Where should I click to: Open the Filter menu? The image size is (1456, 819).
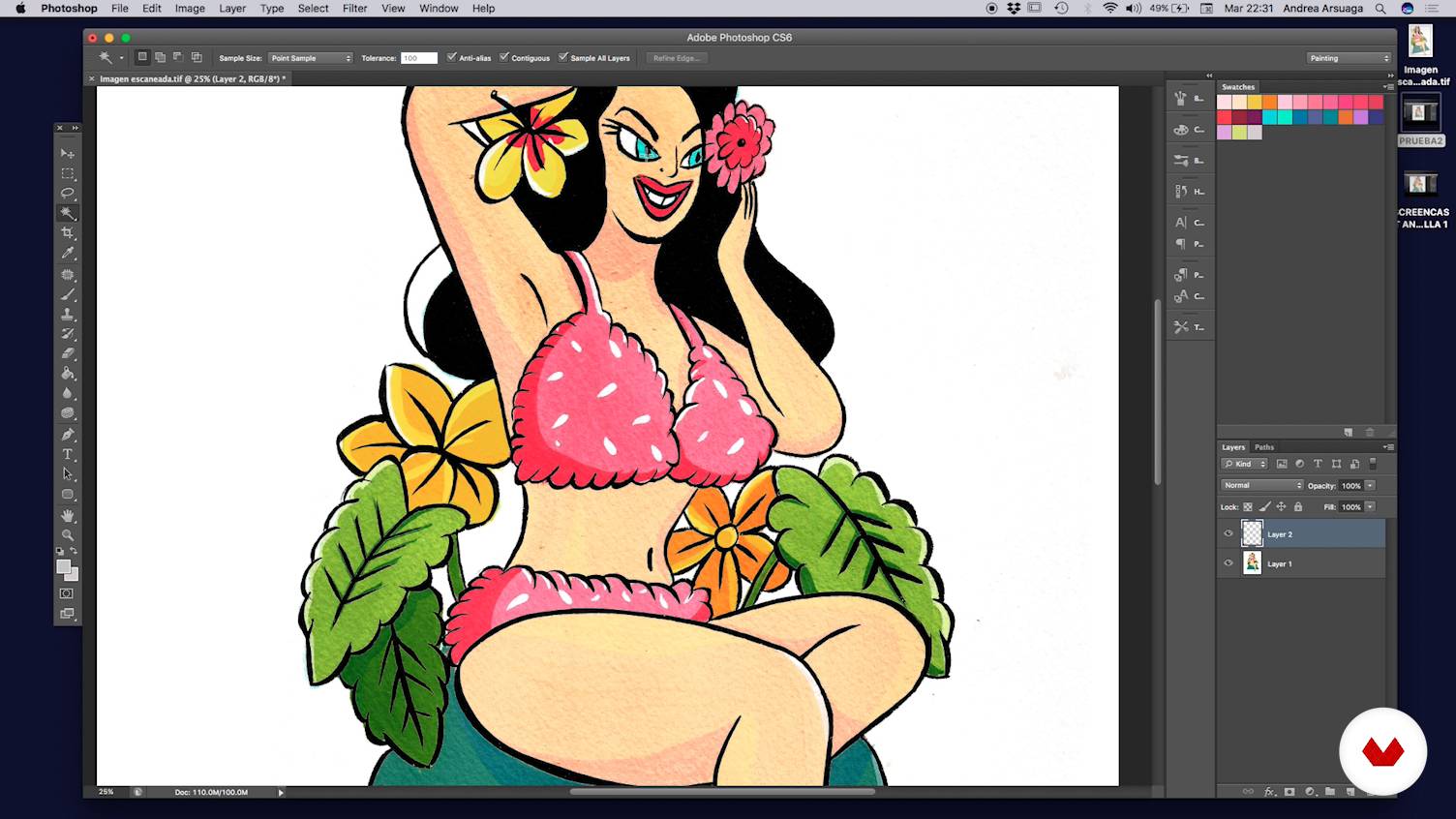click(x=355, y=8)
